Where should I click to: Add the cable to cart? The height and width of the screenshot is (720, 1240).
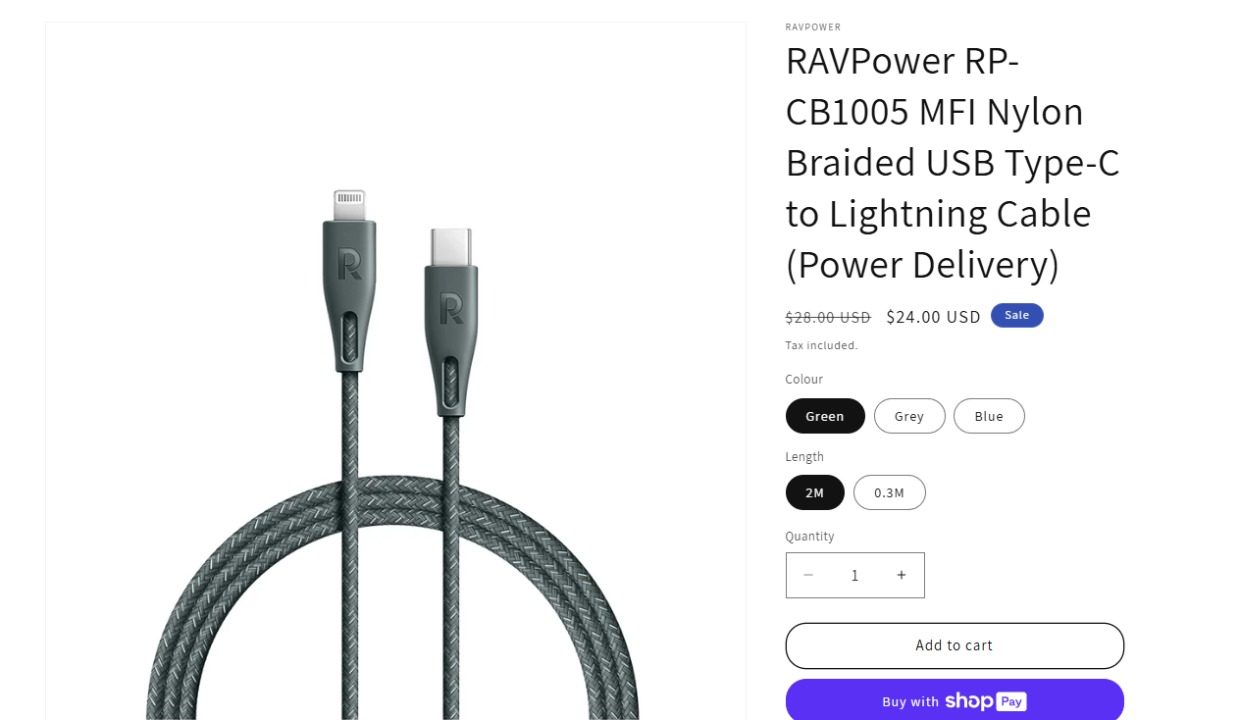(x=954, y=646)
